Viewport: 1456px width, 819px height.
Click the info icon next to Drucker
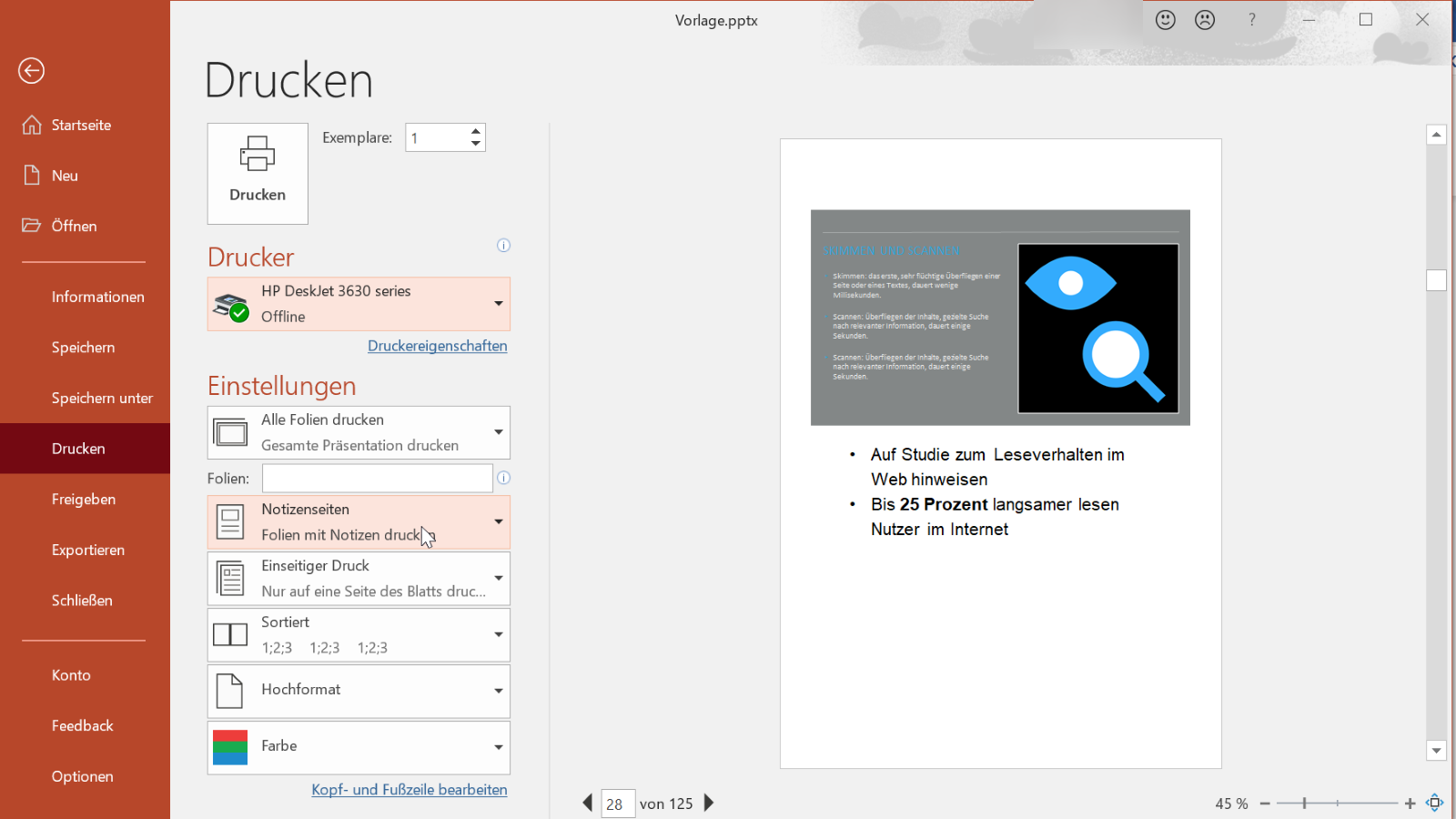[503, 246]
